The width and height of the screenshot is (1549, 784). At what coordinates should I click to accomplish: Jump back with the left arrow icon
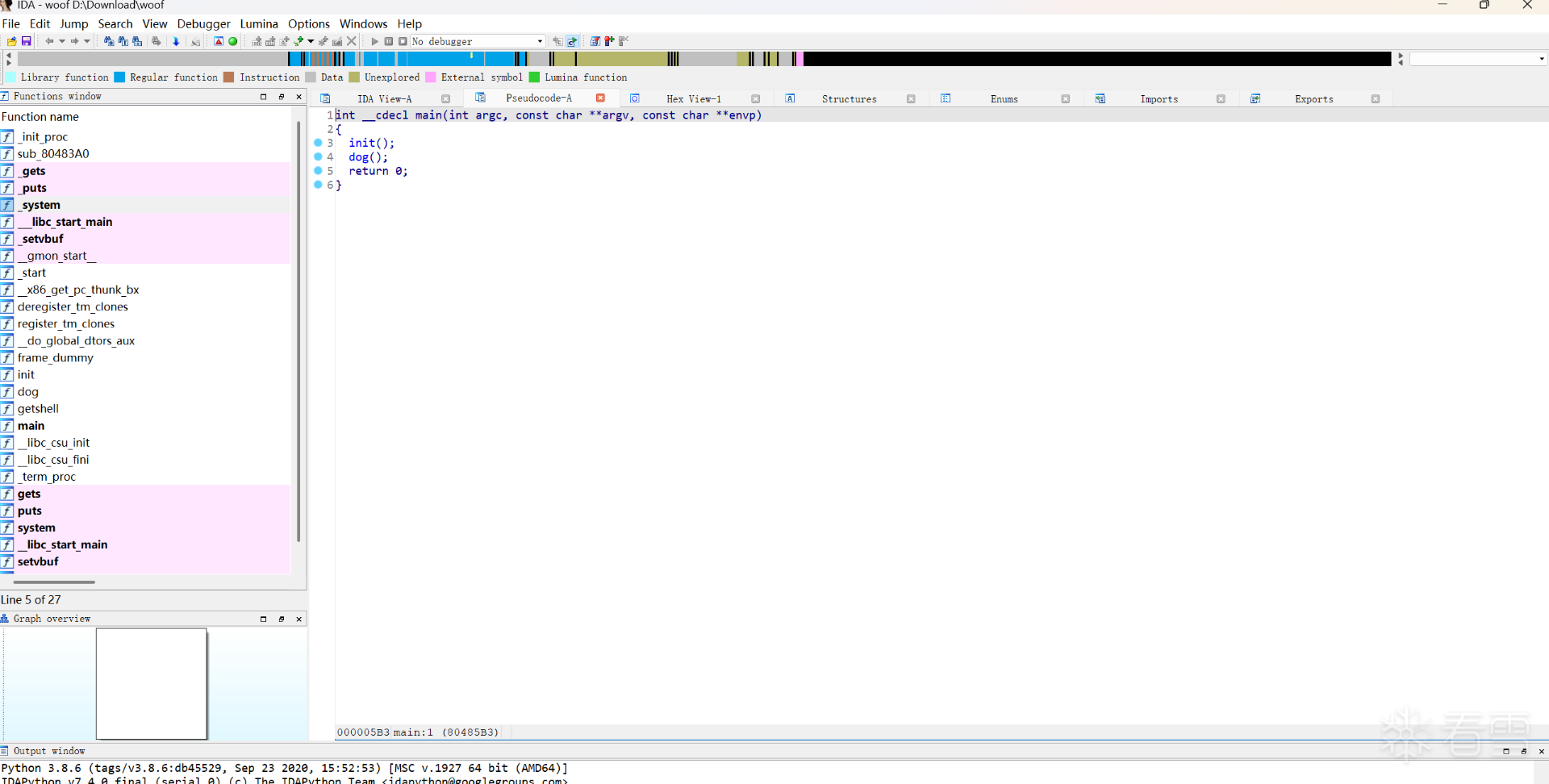point(49,41)
